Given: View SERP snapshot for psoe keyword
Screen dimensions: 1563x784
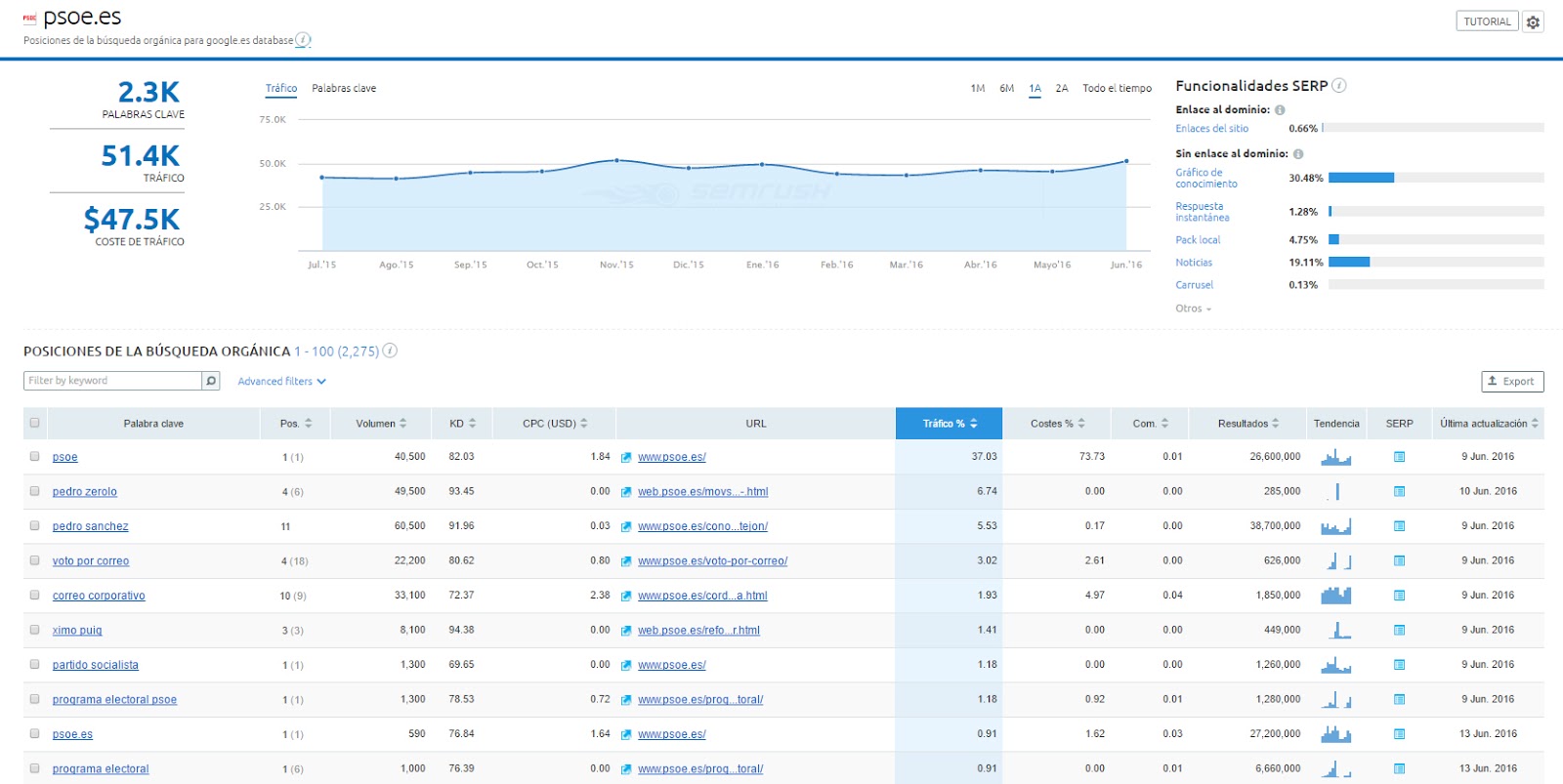Looking at the screenshot, I should (x=1399, y=457).
